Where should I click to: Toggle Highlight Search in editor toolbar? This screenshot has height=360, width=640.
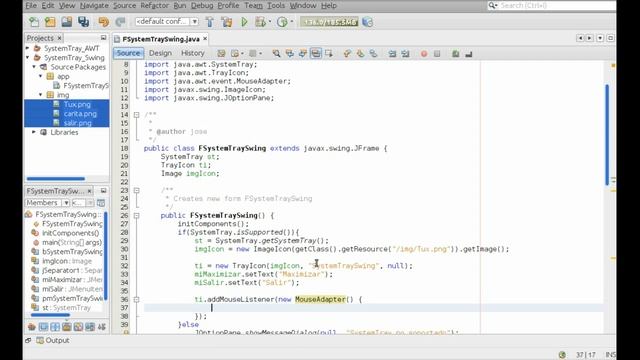(316, 53)
